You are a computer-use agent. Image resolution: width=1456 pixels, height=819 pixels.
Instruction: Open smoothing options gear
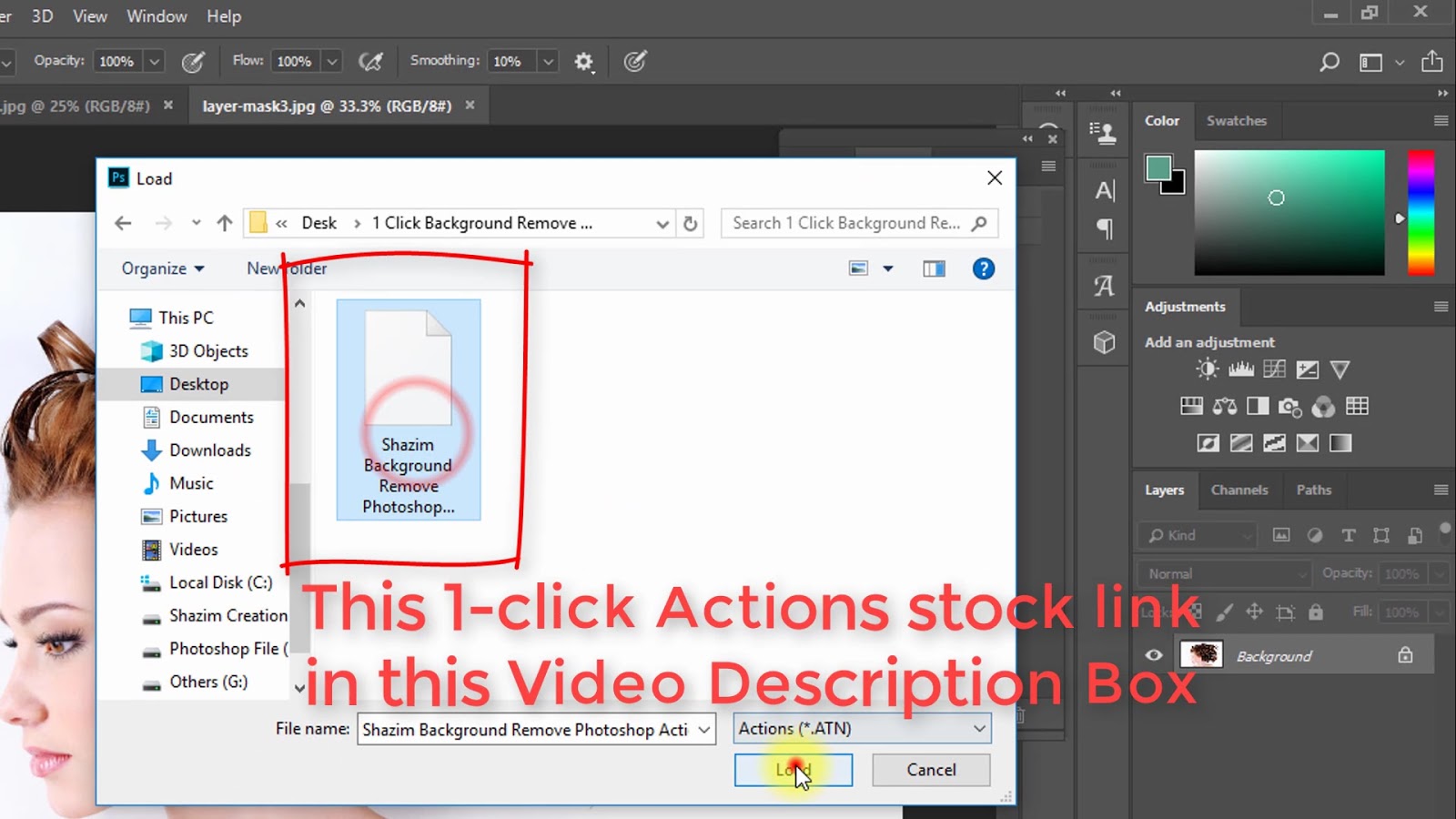point(584,62)
